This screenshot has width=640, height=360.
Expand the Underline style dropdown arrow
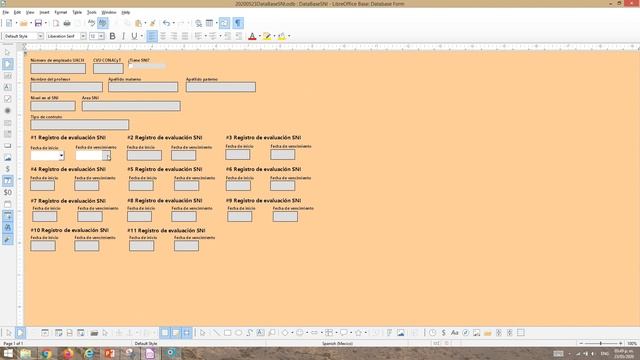142,36
